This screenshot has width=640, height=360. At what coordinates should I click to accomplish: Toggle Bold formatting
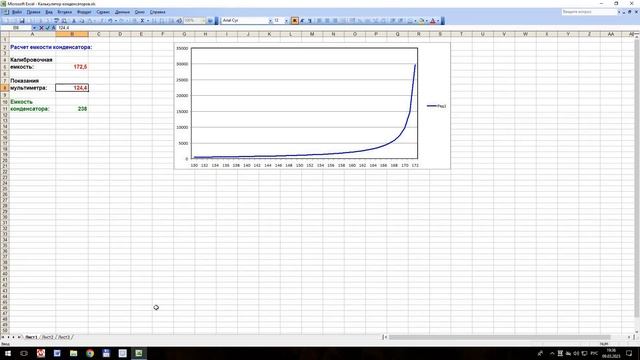[x=294, y=20]
